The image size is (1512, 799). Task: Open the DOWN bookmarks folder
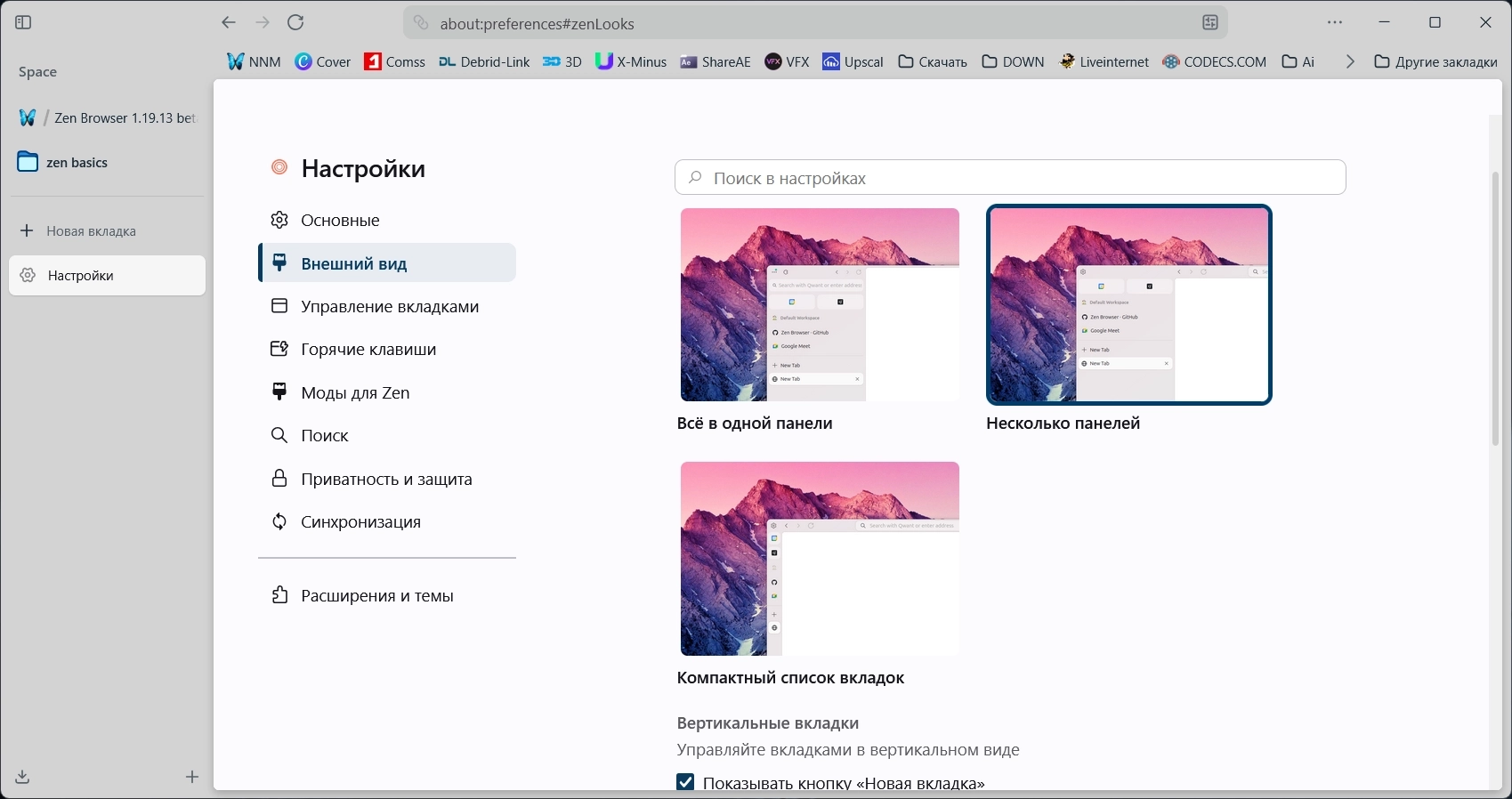point(1014,61)
